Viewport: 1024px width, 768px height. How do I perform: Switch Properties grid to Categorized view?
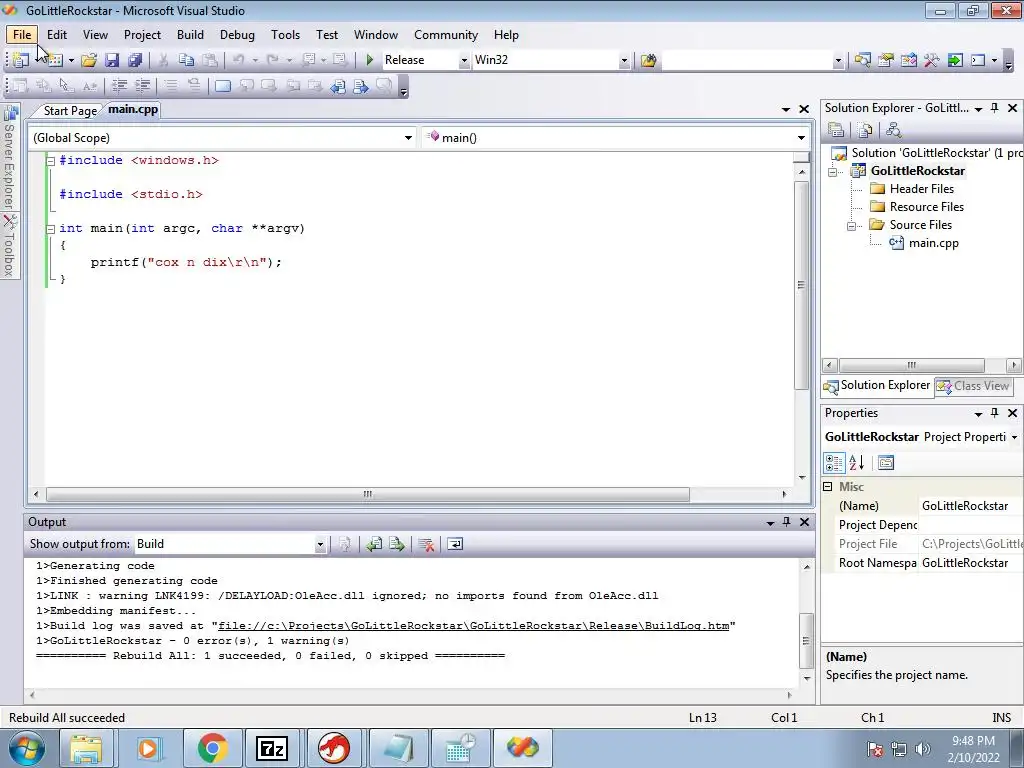tap(835, 463)
